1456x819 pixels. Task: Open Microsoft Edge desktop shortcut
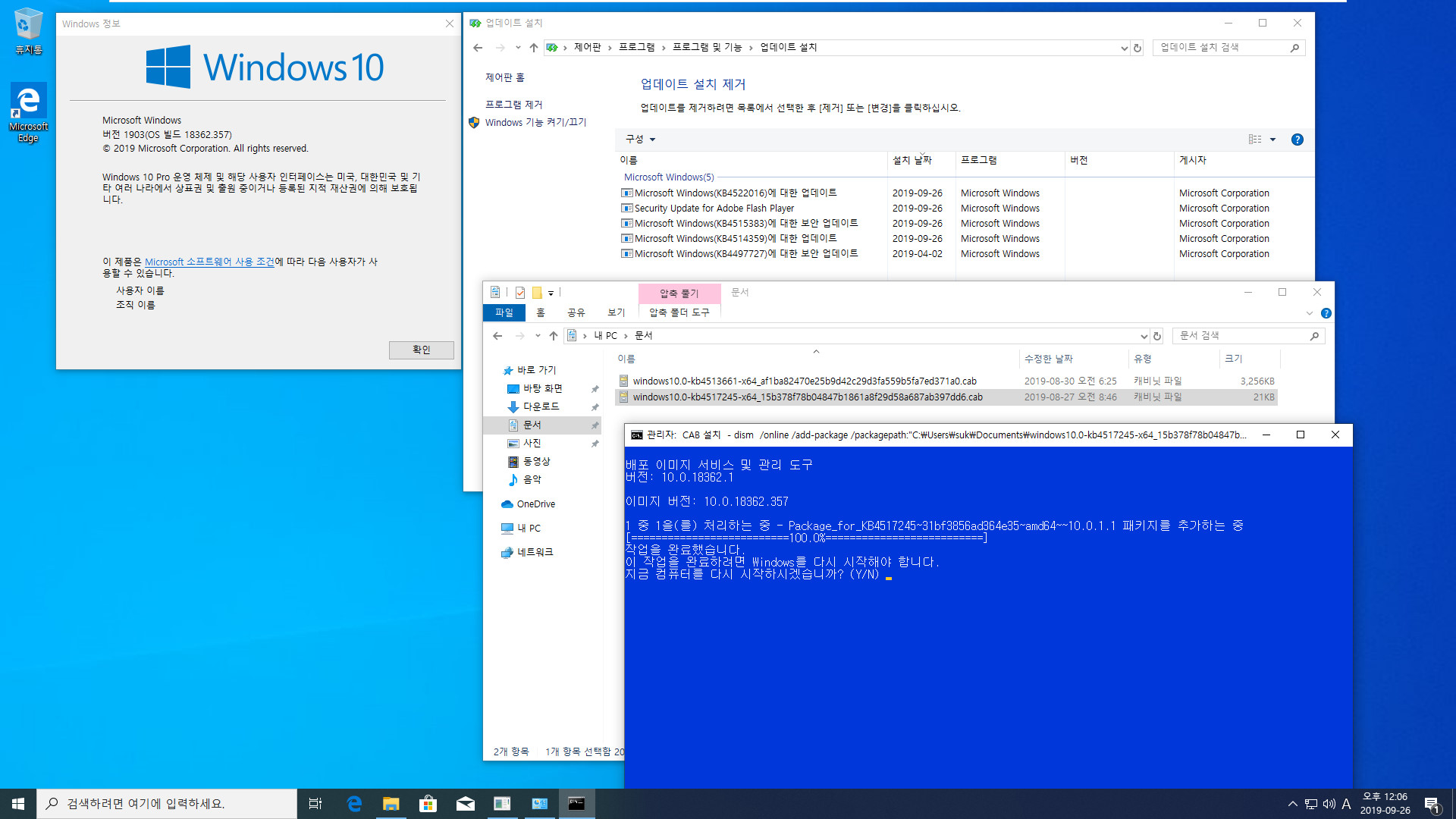coord(28,112)
